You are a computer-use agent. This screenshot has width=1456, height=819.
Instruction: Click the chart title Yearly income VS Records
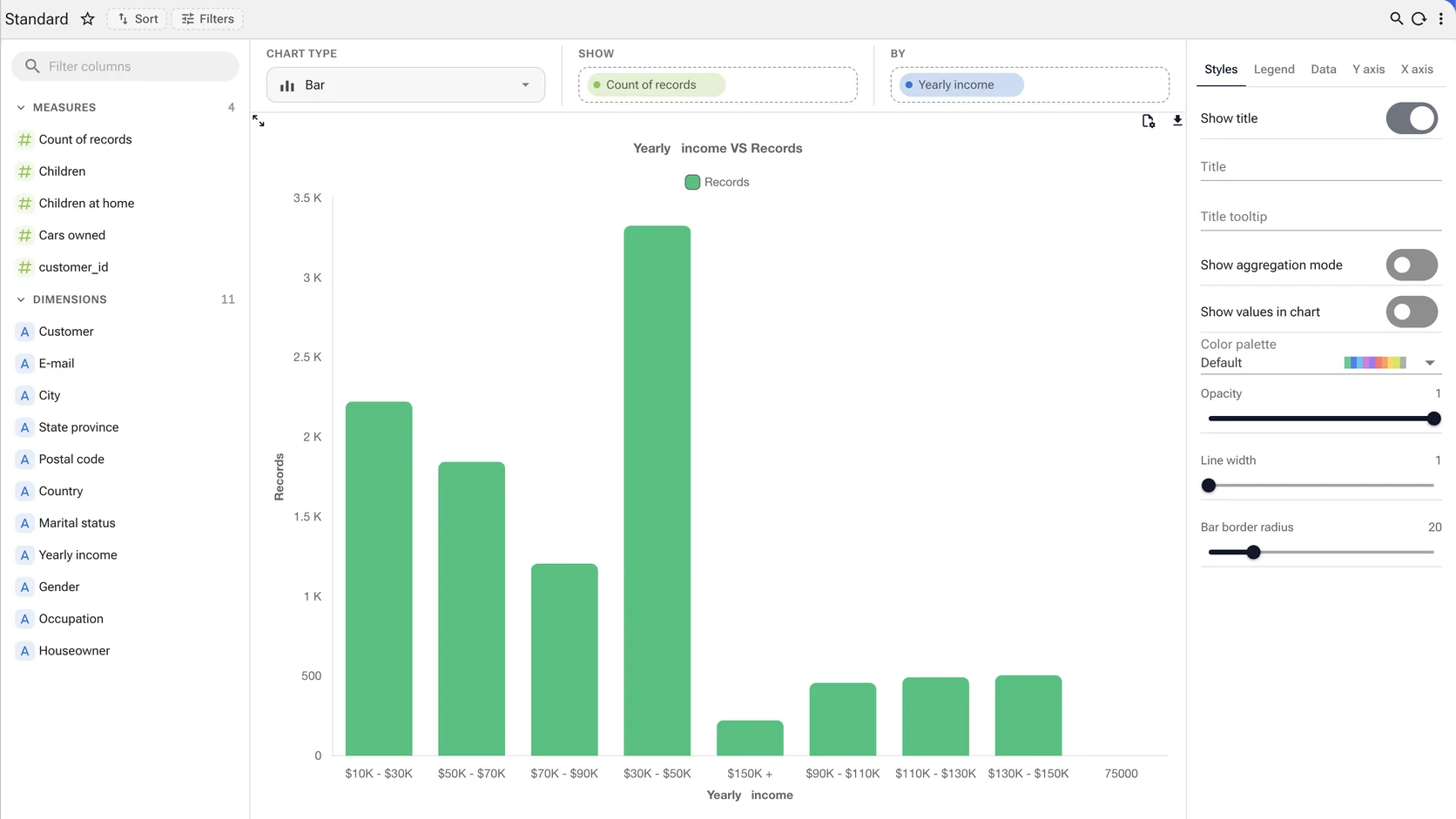click(718, 148)
